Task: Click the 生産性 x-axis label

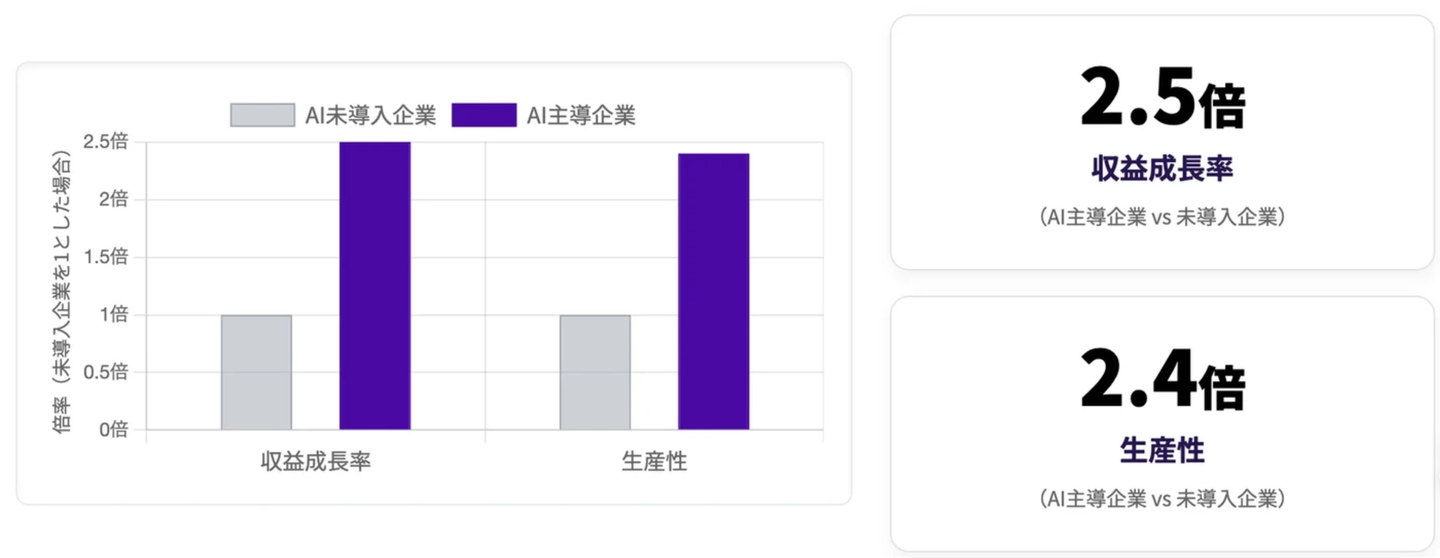Action: point(654,462)
